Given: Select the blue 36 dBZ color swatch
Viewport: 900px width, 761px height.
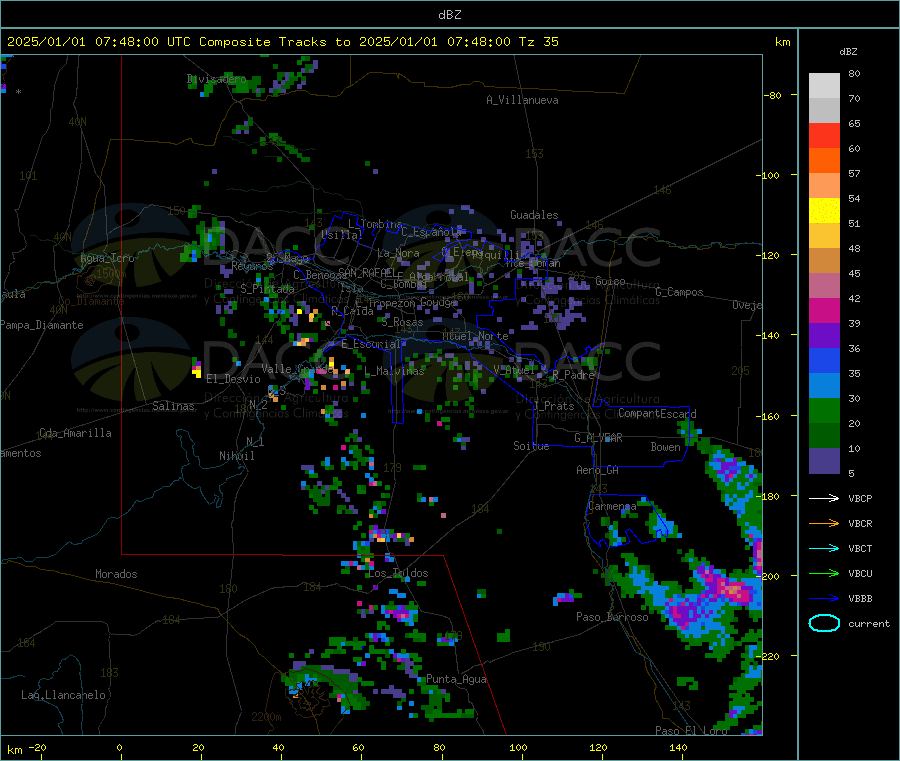Looking at the screenshot, I should (824, 360).
